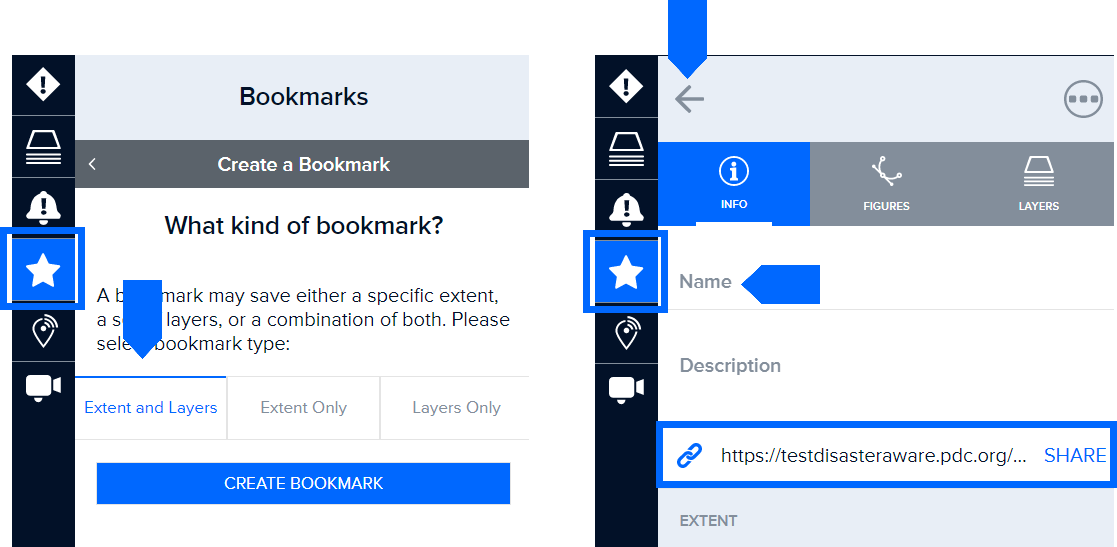Open the alerts bell icon in left sidebar

coord(43,207)
